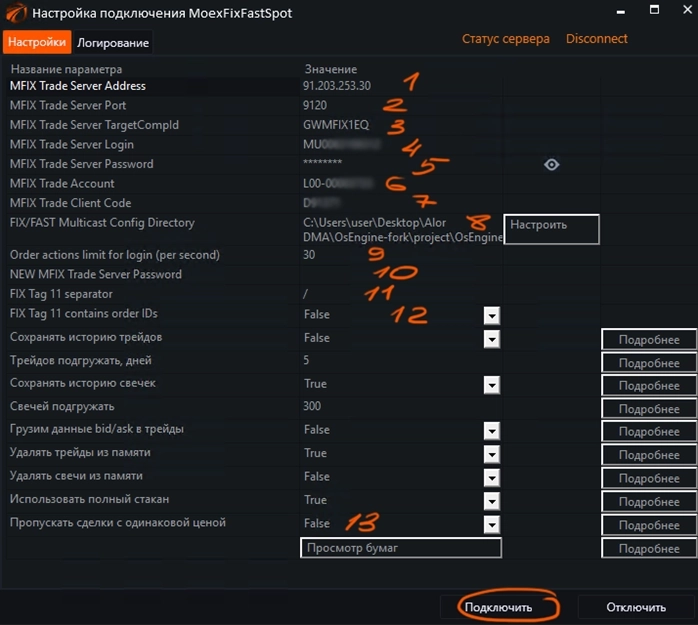The image size is (698, 625).
Task: Select the MFIX Trade Server TargetCompId label
Action: coord(94,125)
